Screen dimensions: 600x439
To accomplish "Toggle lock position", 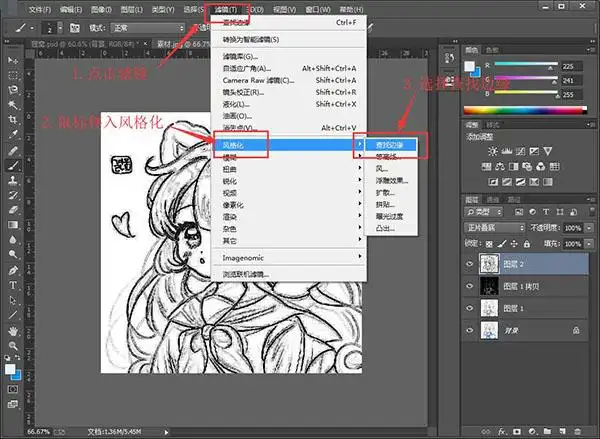I will pyautogui.click(x=514, y=243).
